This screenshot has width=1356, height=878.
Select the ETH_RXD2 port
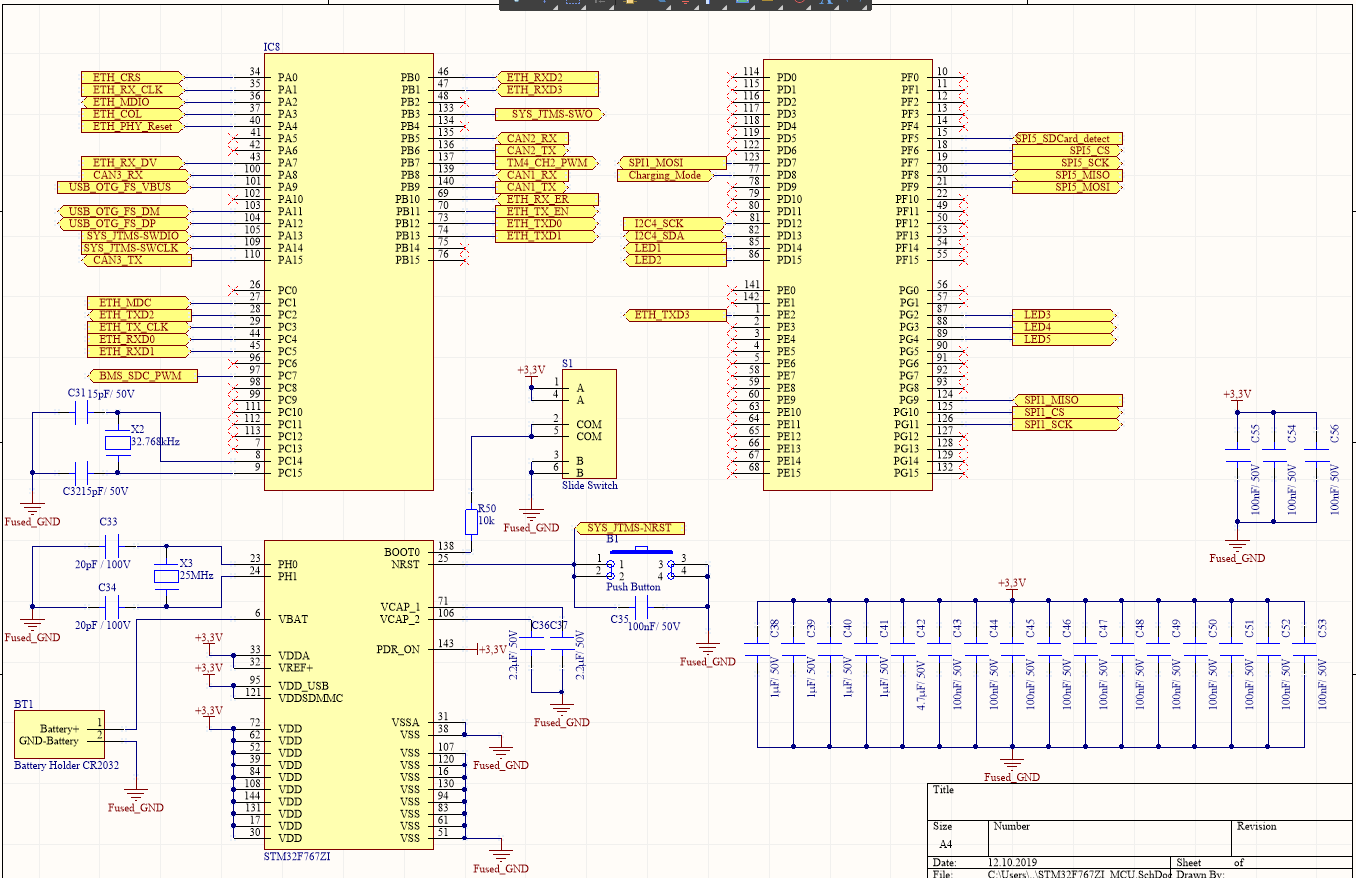pyautogui.click(x=547, y=77)
